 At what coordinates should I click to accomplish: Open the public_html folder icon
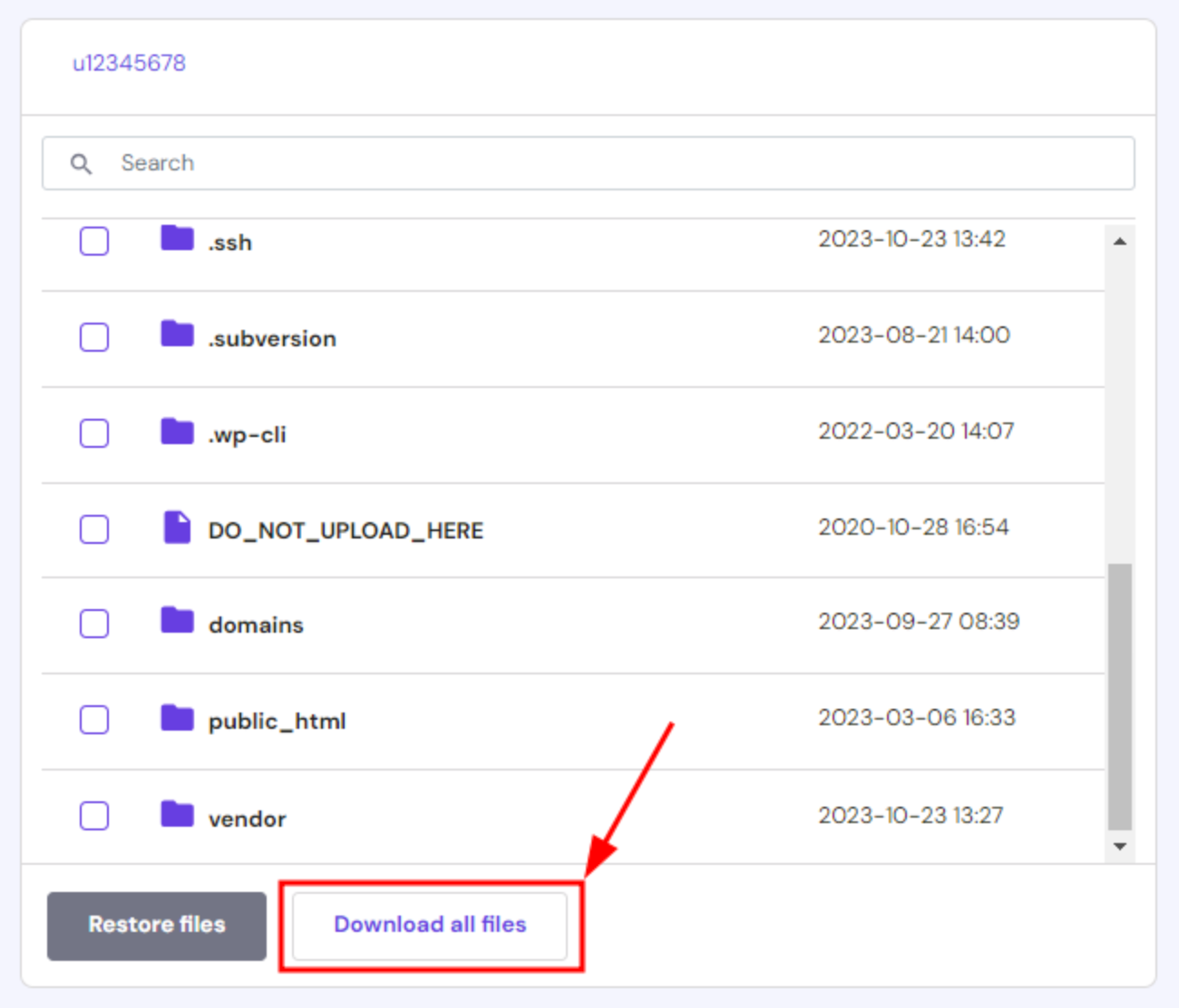[x=176, y=718]
